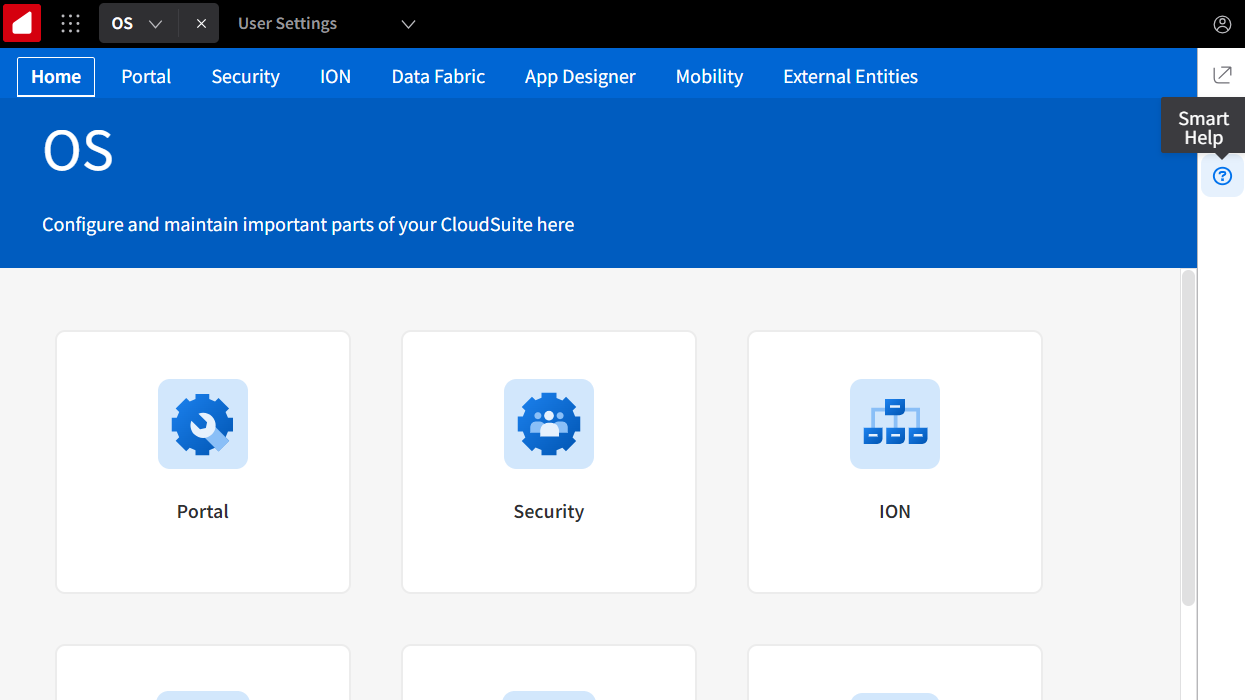Open the ION tab in navigation bar
1245x700 pixels.
[x=335, y=77]
